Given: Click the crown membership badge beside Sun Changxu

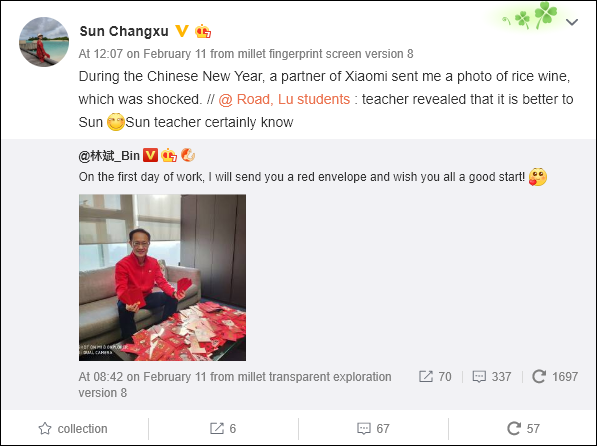Looking at the screenshot, I should pyautogui.click(x=203, y=31).
